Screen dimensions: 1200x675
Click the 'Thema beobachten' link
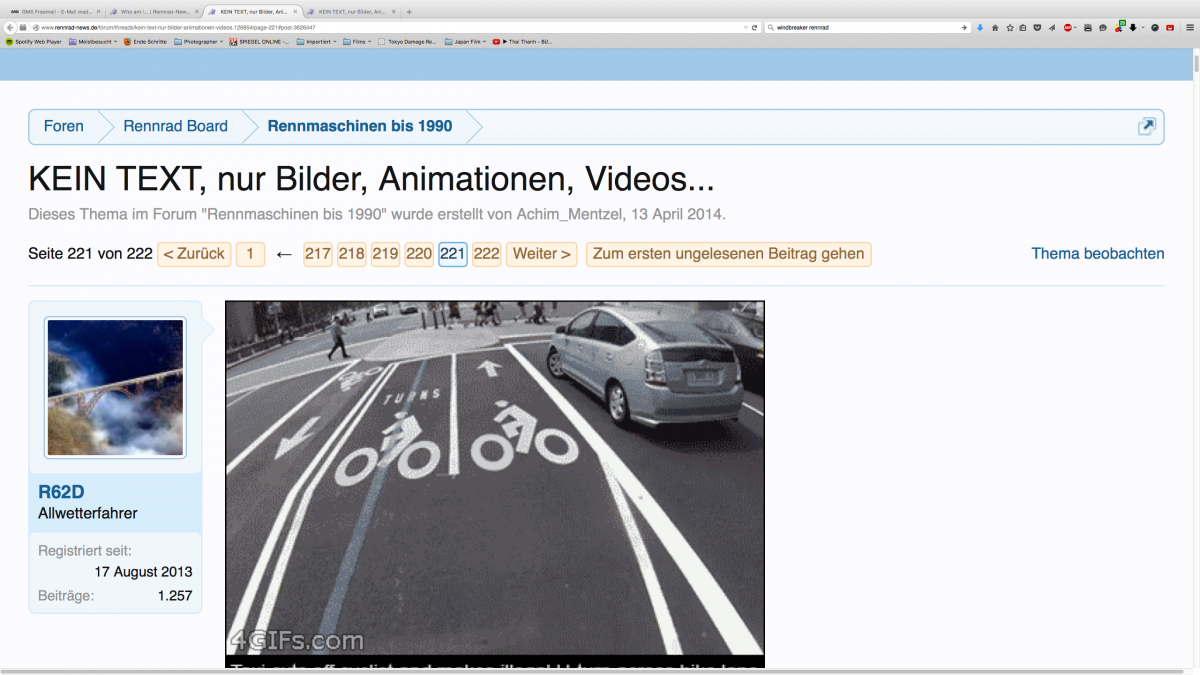[x=1097, y=254]
